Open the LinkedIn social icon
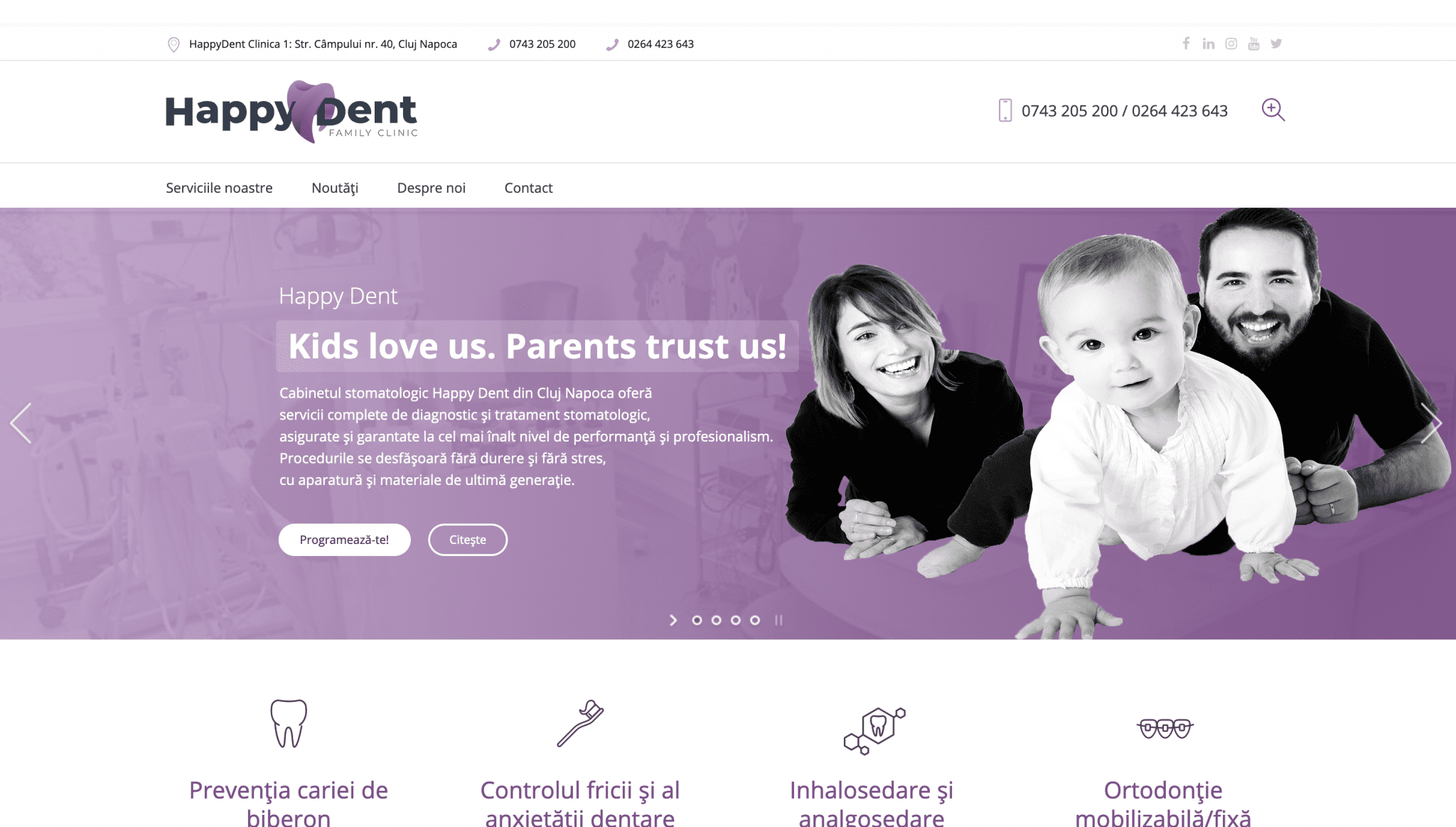Viewport: 1456px width, 827px height. [1209, 44]
